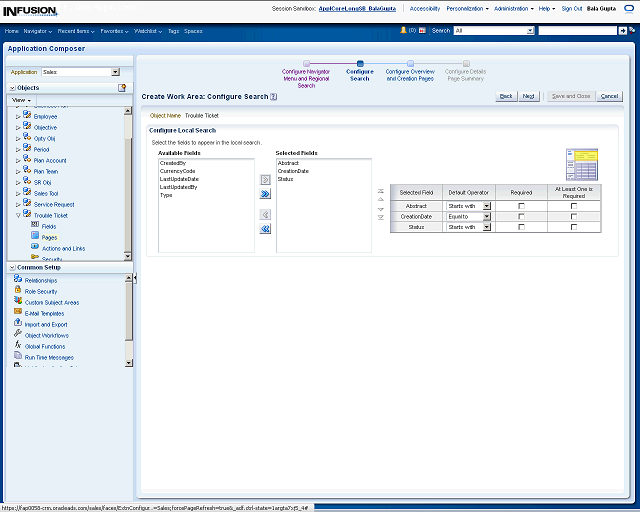Click the Next button
This screenshot has height=512, width=640.
click(x=529, y=96)
